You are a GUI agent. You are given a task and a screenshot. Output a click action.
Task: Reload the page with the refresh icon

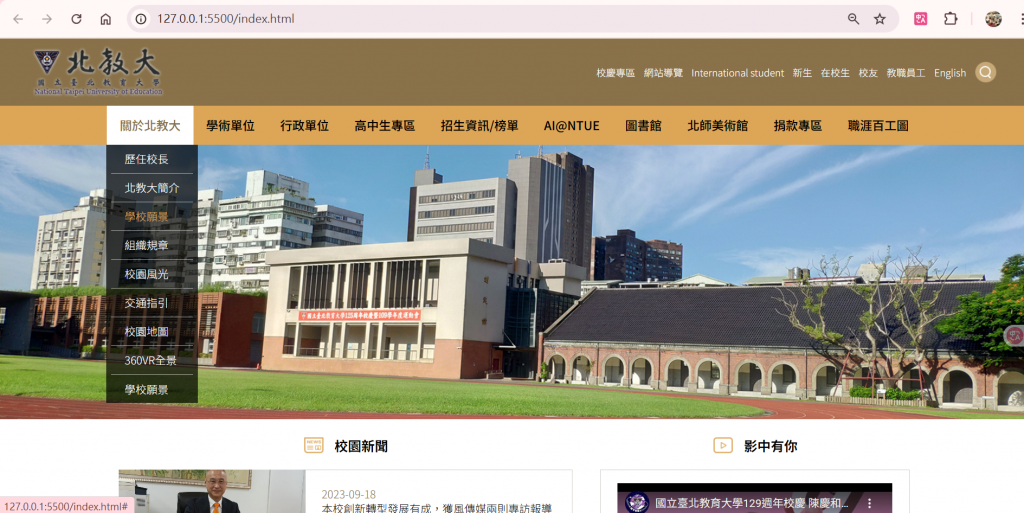[76, 19]
